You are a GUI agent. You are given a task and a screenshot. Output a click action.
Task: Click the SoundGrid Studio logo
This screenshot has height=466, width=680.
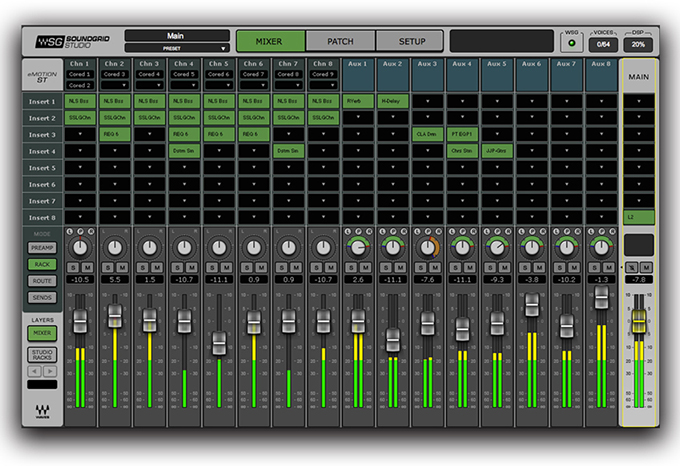(x=72, y=42)
